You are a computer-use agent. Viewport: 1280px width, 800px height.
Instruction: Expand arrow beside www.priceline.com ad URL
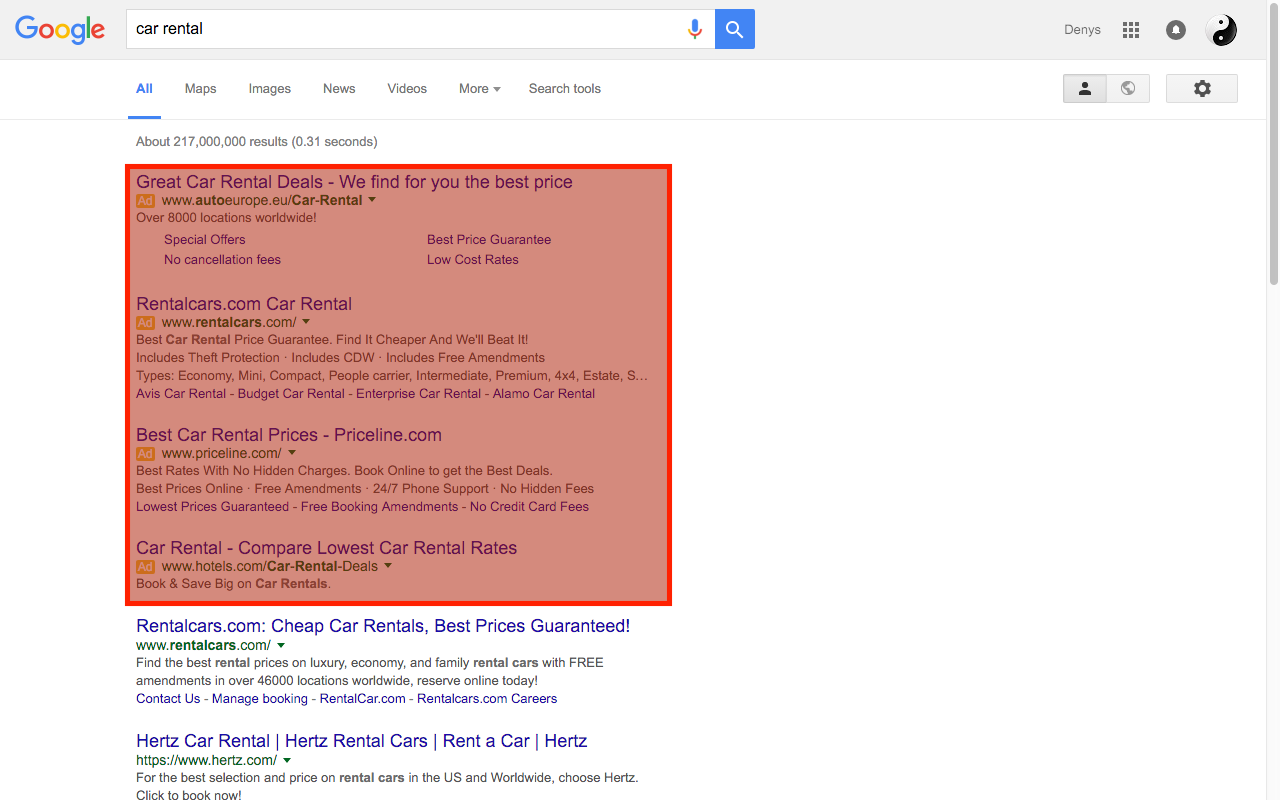coord(292,453)
